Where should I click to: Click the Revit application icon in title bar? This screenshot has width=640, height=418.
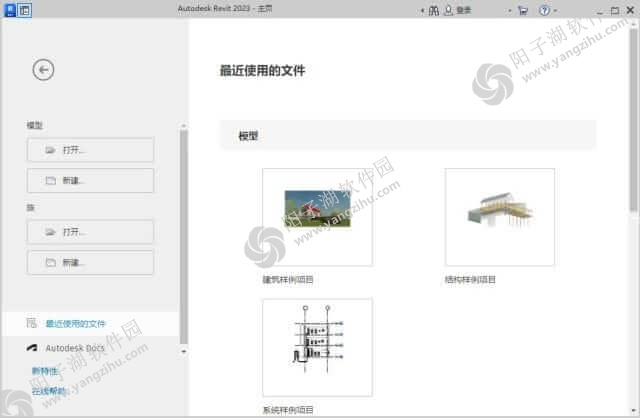coord(10,10)
